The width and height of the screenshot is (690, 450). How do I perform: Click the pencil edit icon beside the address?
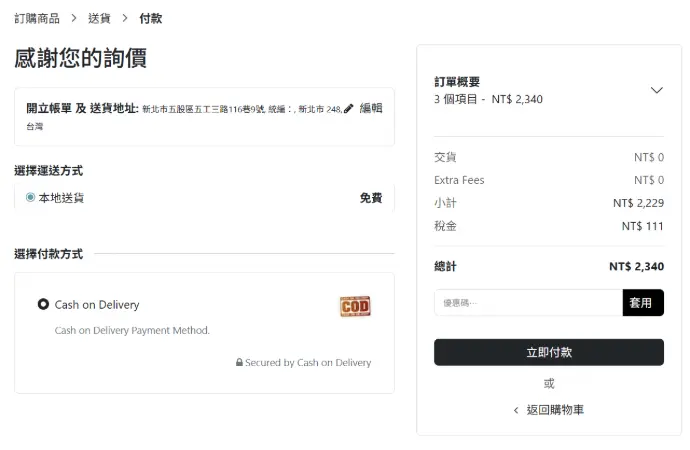(x=349, y=109)
